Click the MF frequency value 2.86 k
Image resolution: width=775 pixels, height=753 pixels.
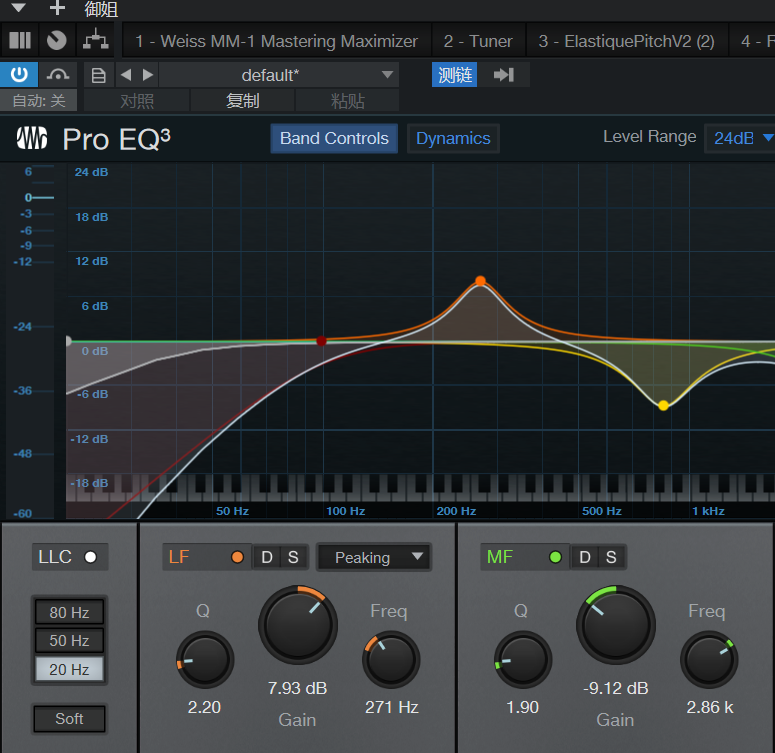[x=710, y=707]
